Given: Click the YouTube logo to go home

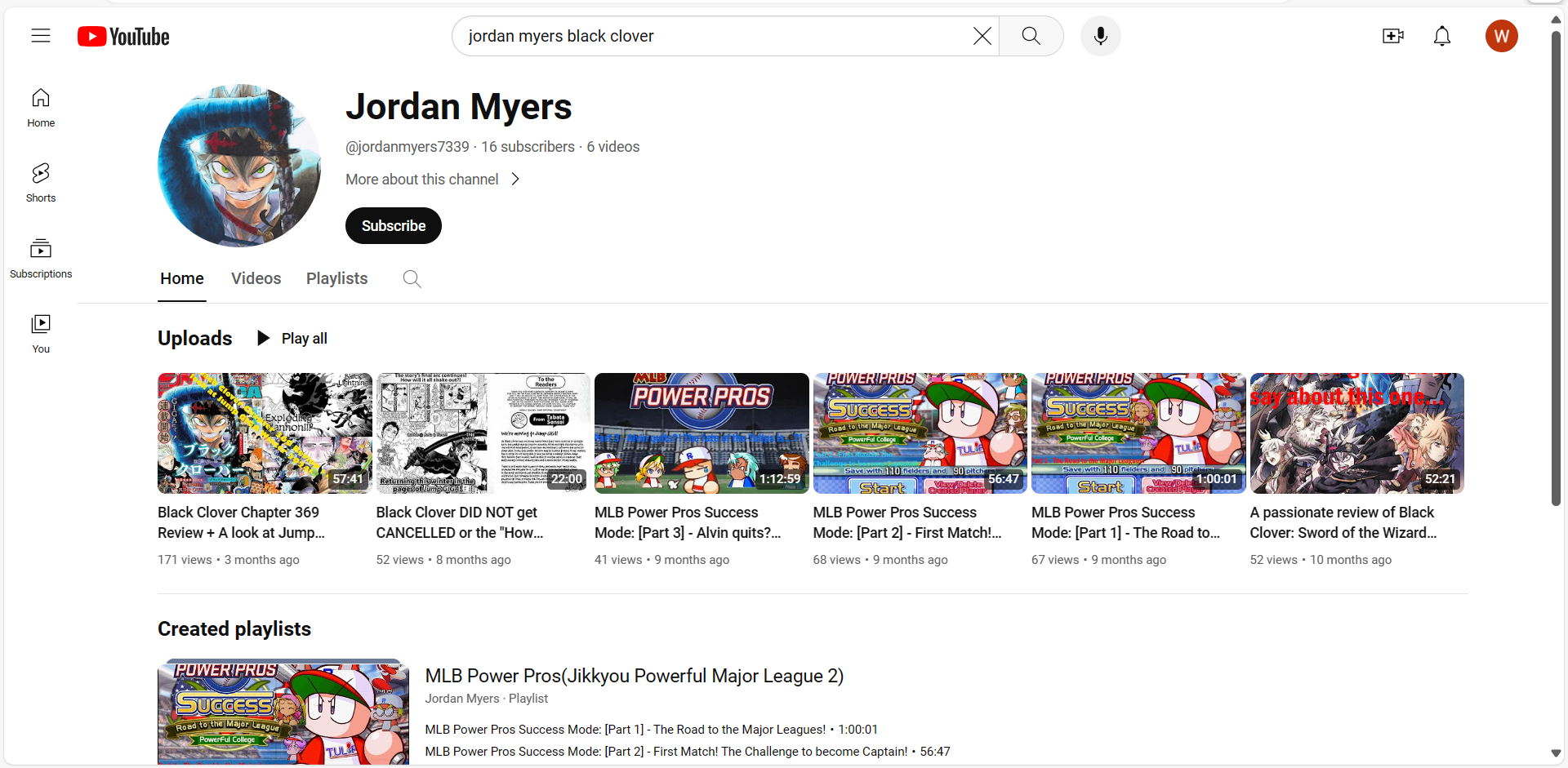Looking at the screenshot, I should click(x=123, y=36).
